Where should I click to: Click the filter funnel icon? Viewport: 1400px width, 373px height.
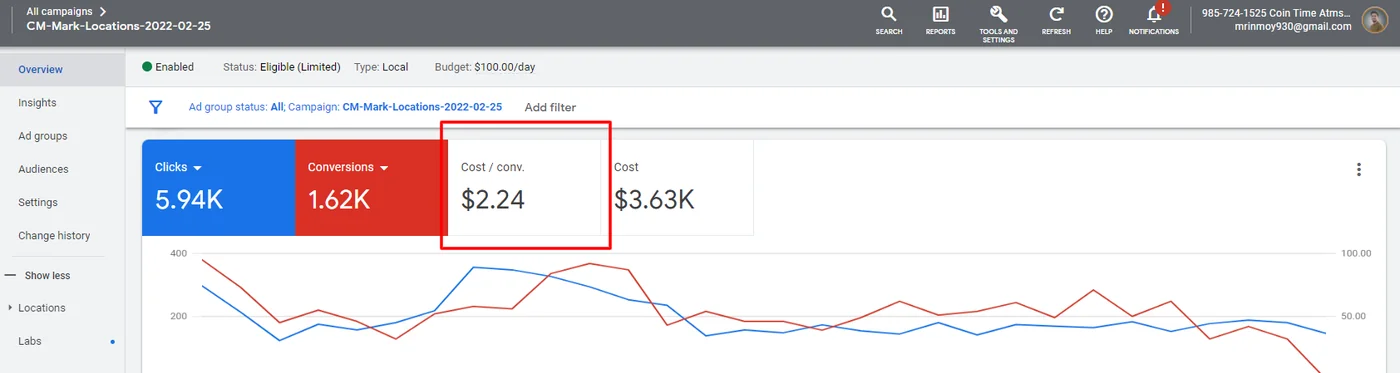click(155, 107)
